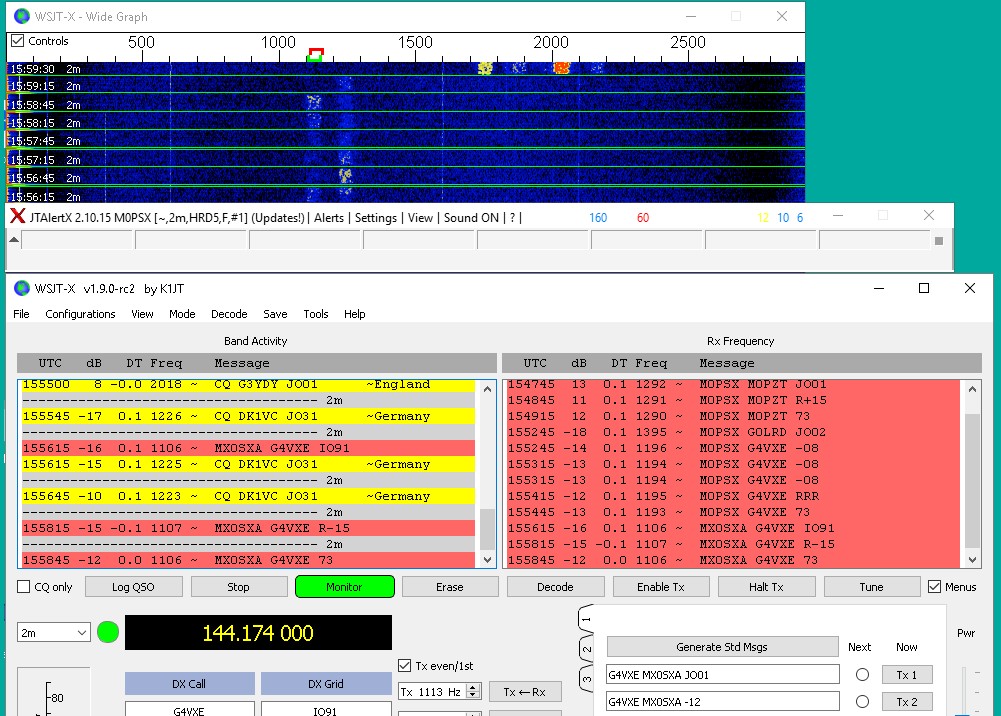Viewport: 1001px width, 716px height.
Task: Click the Wide Graph window globe icon
Action: click(22, 16)
